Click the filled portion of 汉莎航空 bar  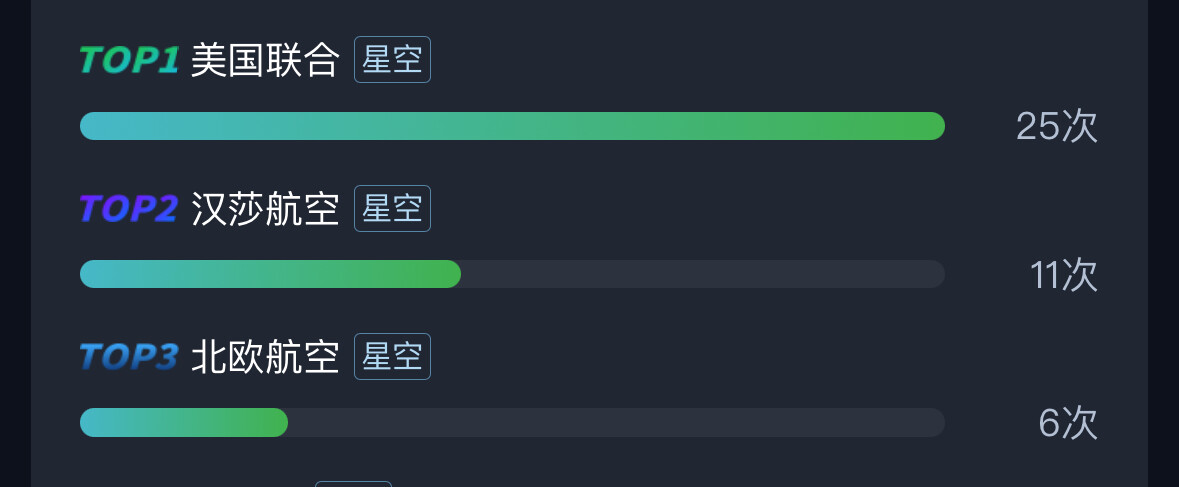click(270, 274)
